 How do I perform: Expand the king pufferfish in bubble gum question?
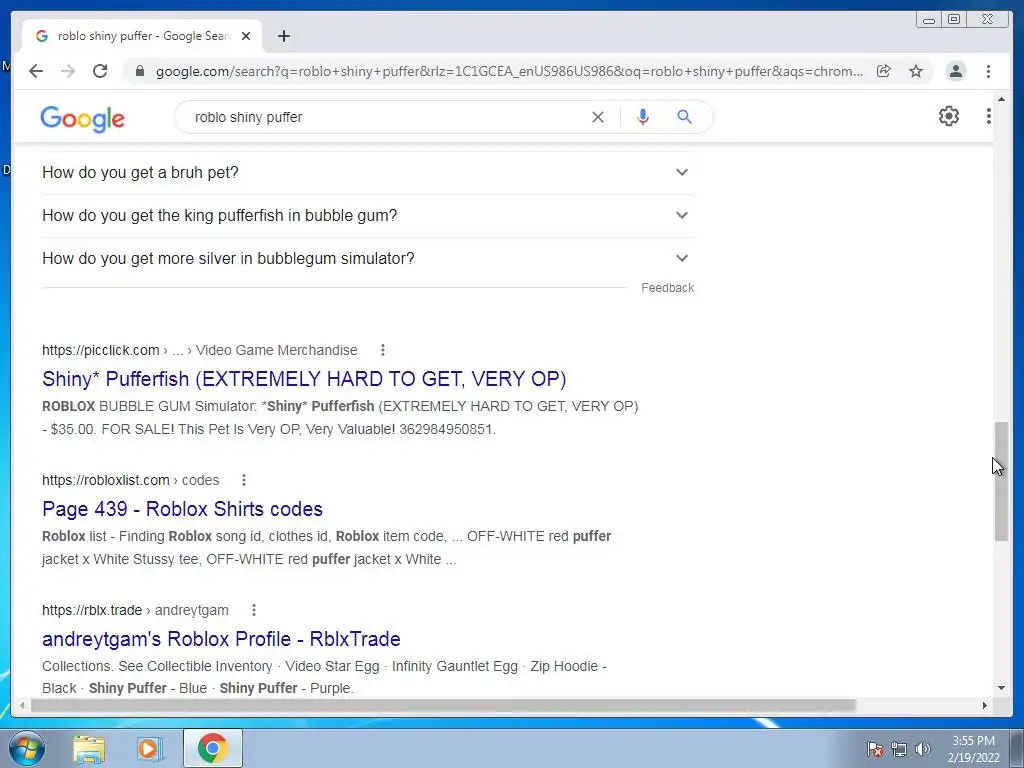tap(367, 216)
